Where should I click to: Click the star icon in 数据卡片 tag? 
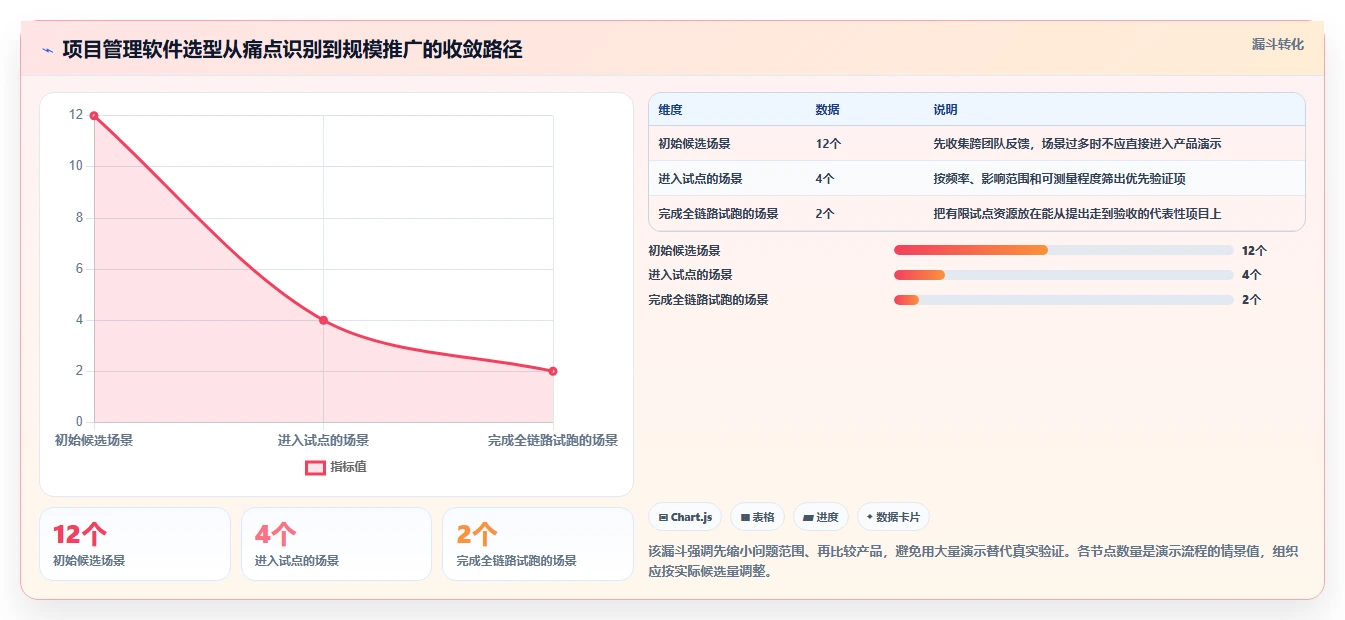(870, 517)
